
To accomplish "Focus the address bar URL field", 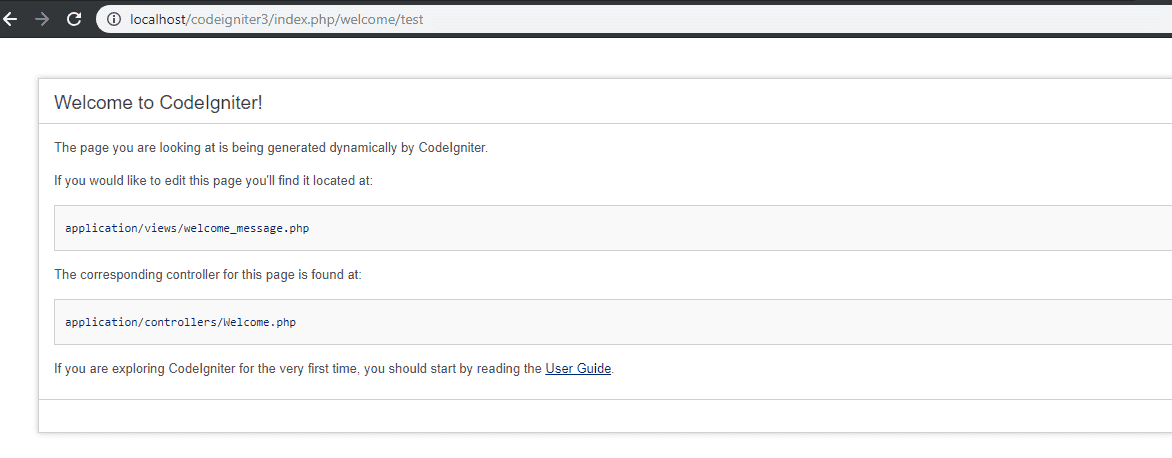I will point(634,19).
